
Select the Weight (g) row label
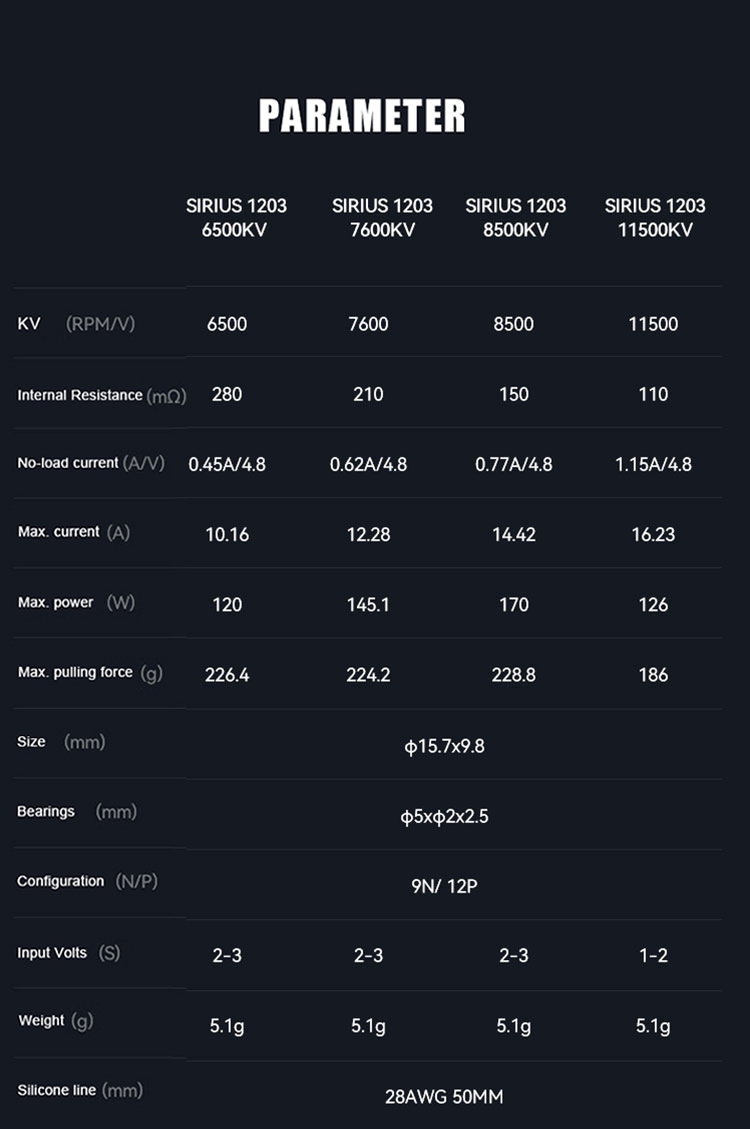(x=55, y=1021)
